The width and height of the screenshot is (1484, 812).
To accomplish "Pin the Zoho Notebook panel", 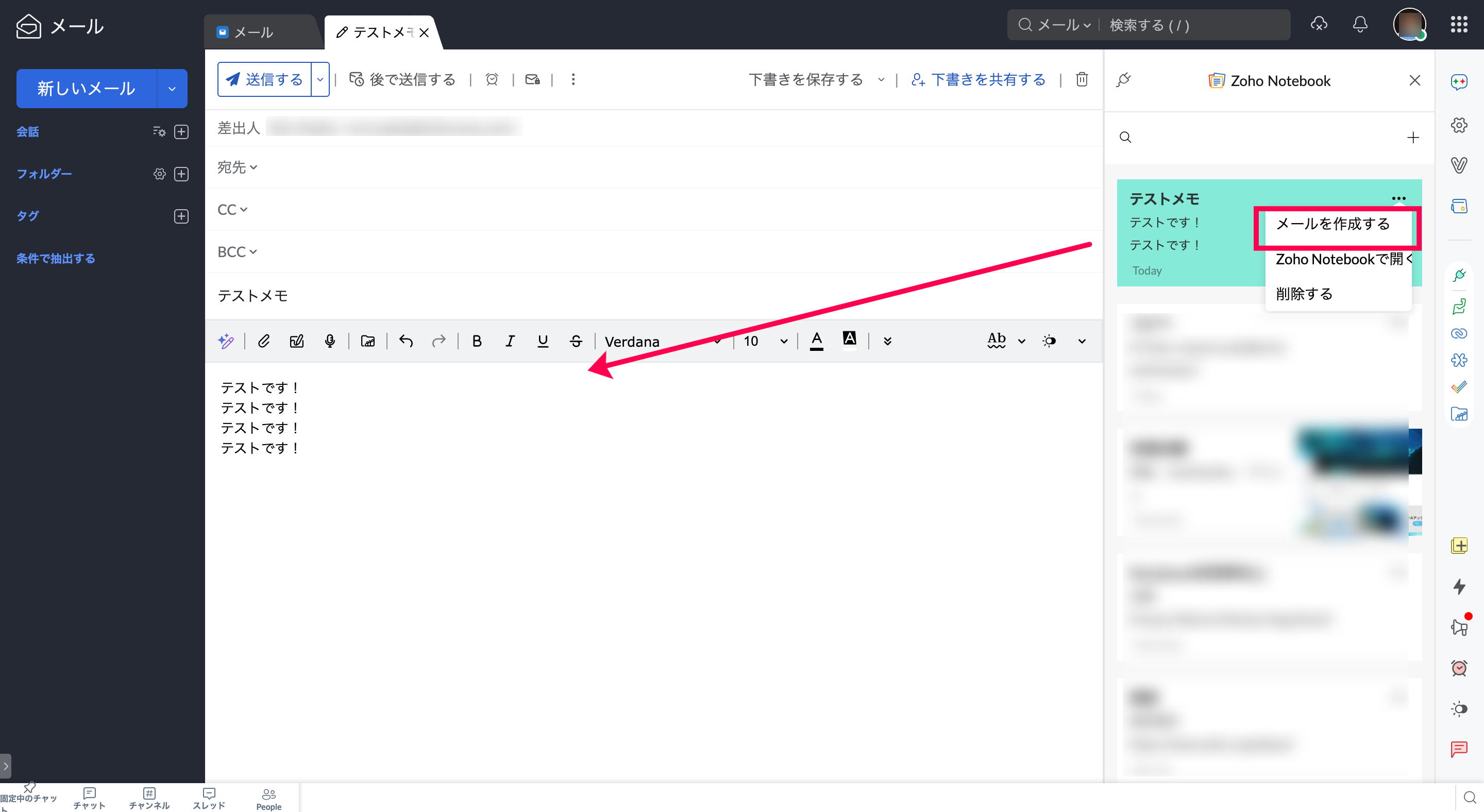I will [1123, 80].
